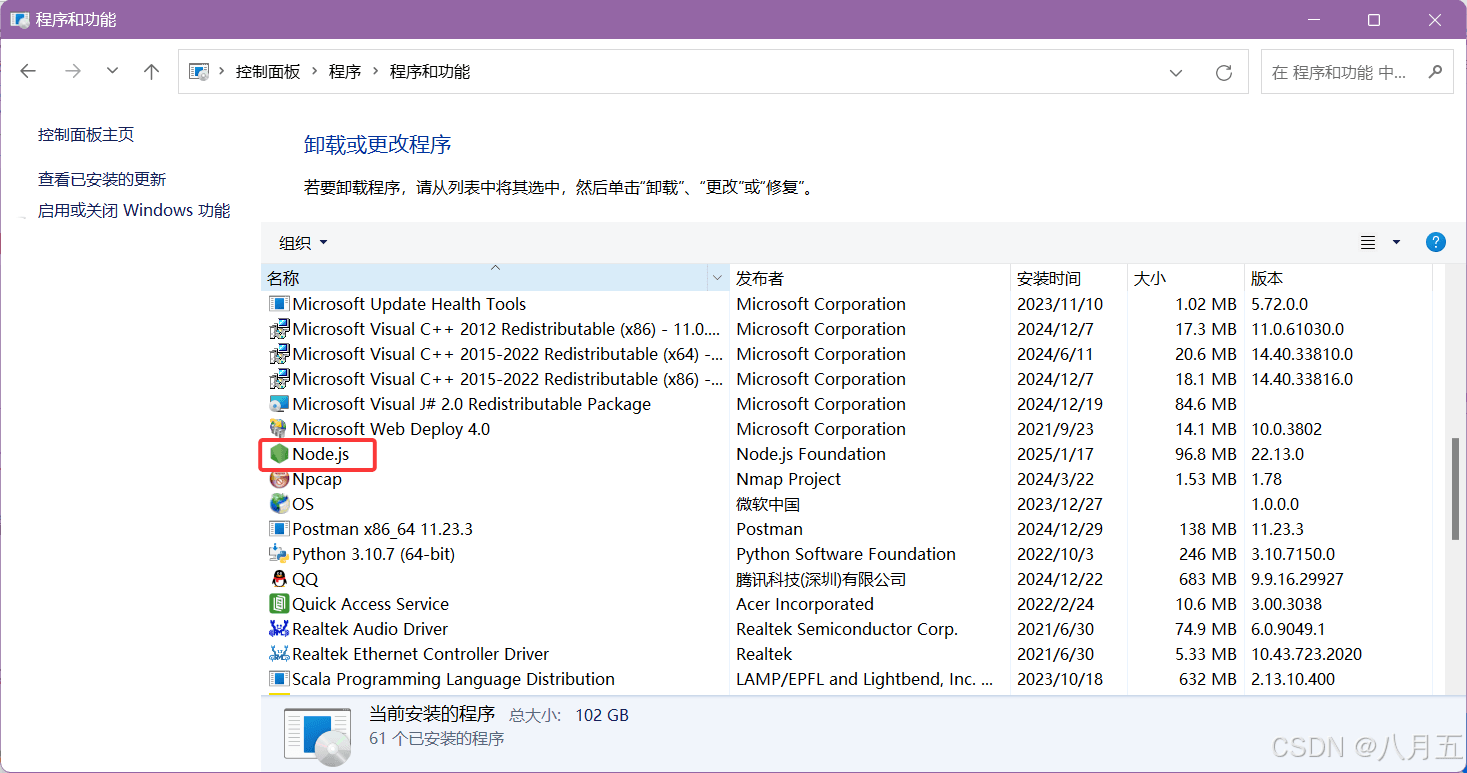Image resolution: width=1467 pixels, height=773 pixels.
Task: Open 启用或关闭 Windows 功能 link
Action: tap(134, 210)
